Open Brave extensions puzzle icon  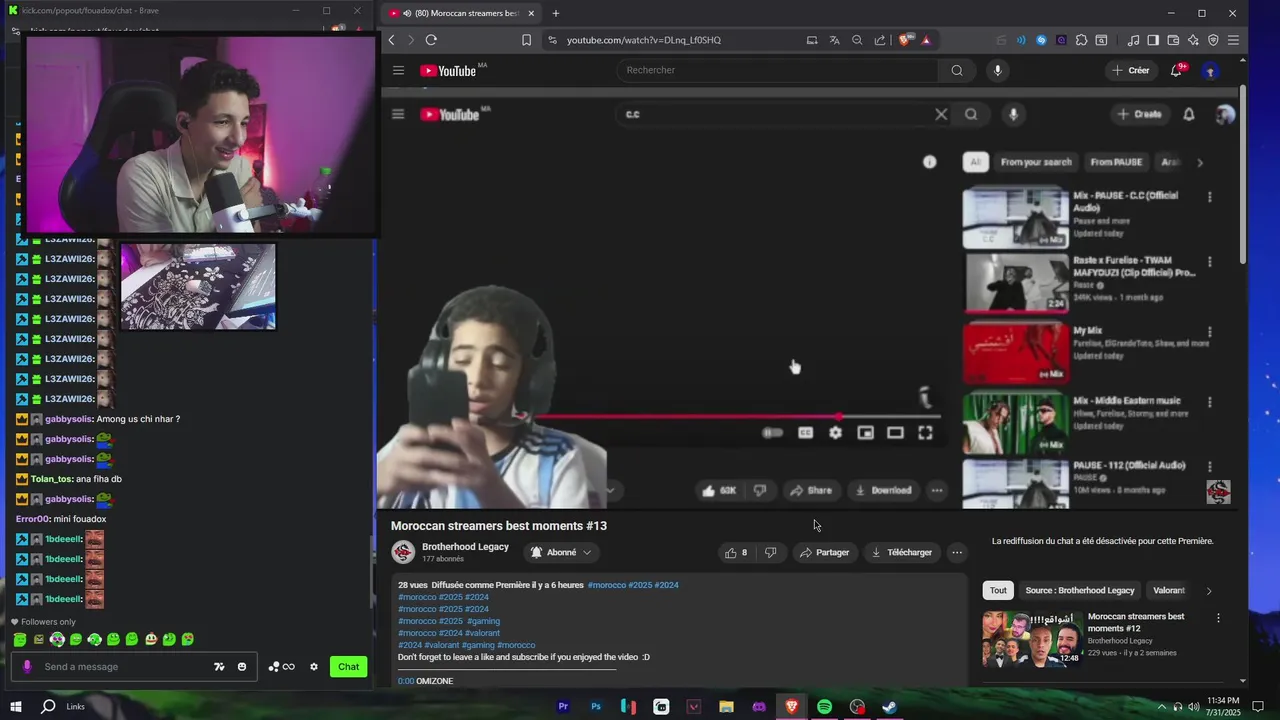(x=1081, y=40)
